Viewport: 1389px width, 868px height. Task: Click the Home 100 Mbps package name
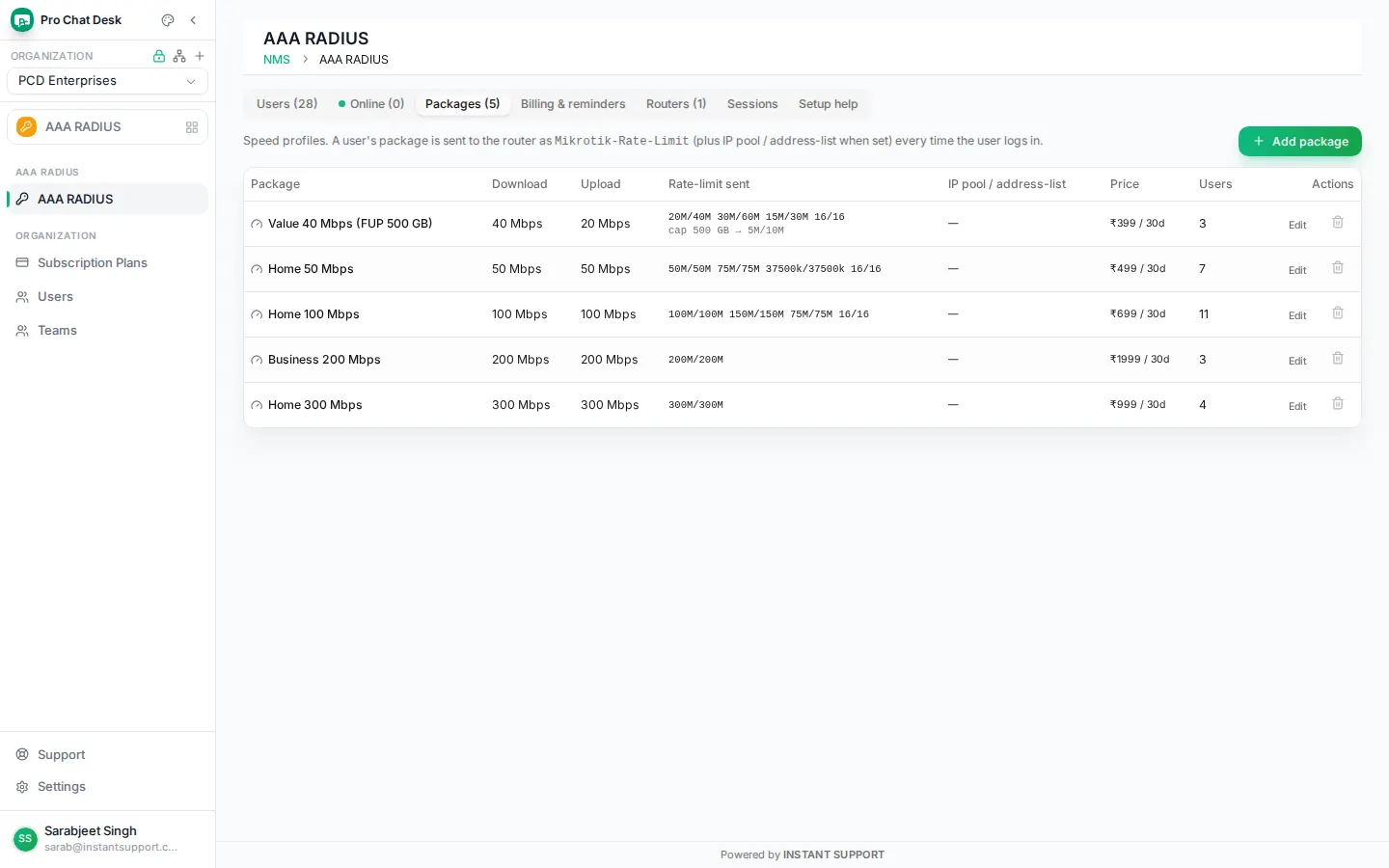[x=313, y=314]
